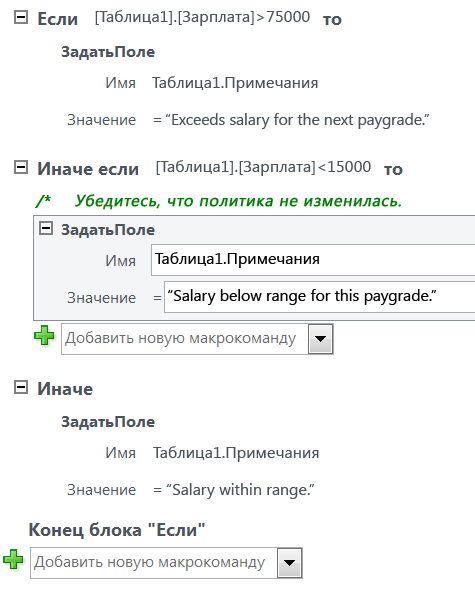This screenshot has height=590, width=475.
Task: Select the Конец блока "Если" line
Action: (117, 530)
